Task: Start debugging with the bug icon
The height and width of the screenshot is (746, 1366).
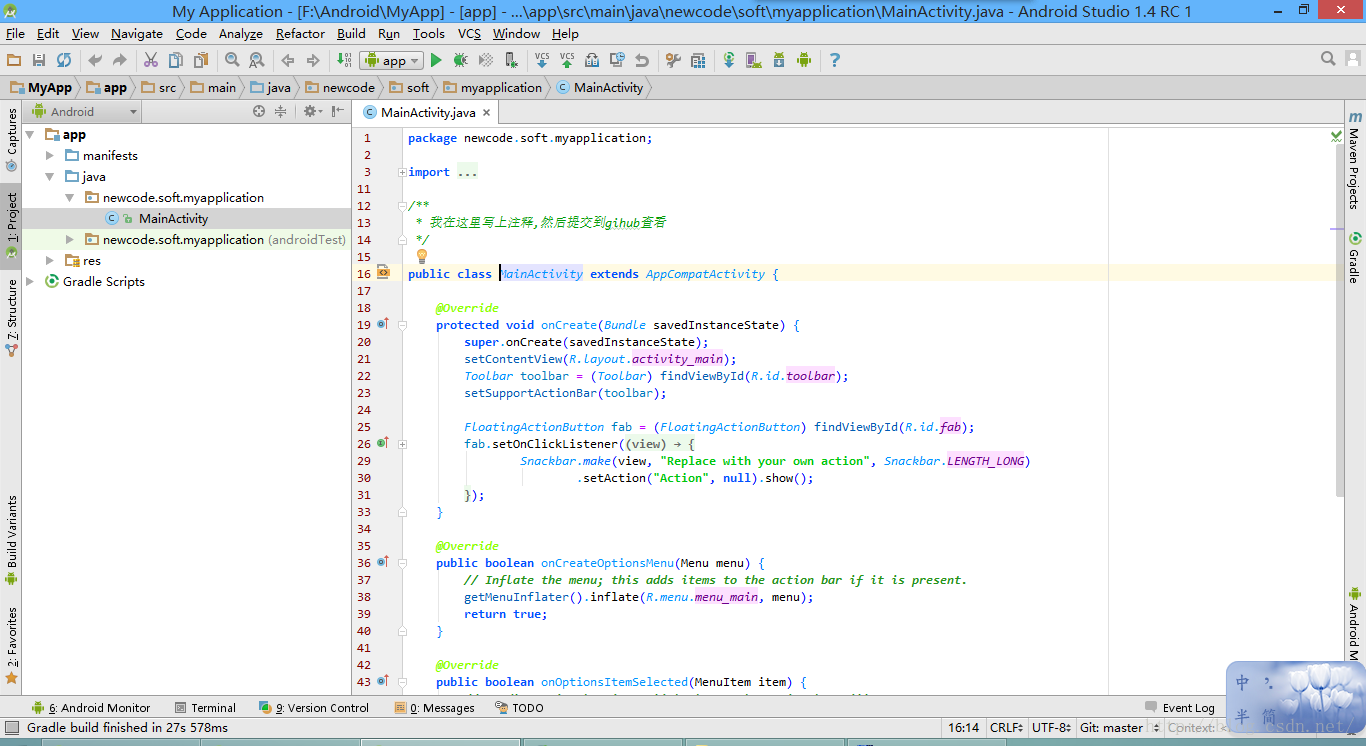Action: 461,60
